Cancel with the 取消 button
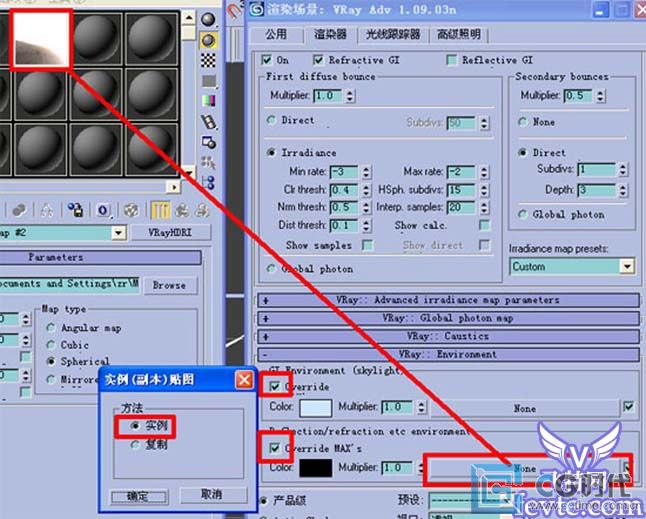The image size is (646, 519). click(x=213, y=494)
